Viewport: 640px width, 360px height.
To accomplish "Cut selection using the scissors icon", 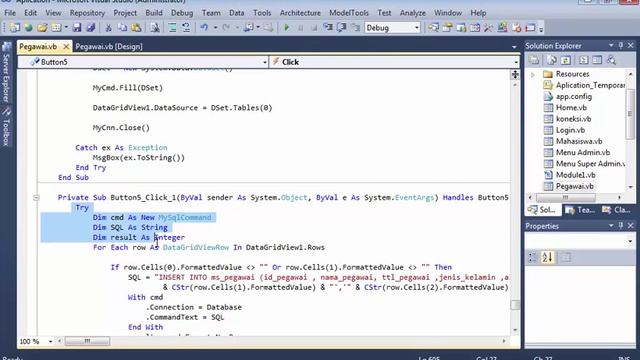I will (x=109, y=28).
